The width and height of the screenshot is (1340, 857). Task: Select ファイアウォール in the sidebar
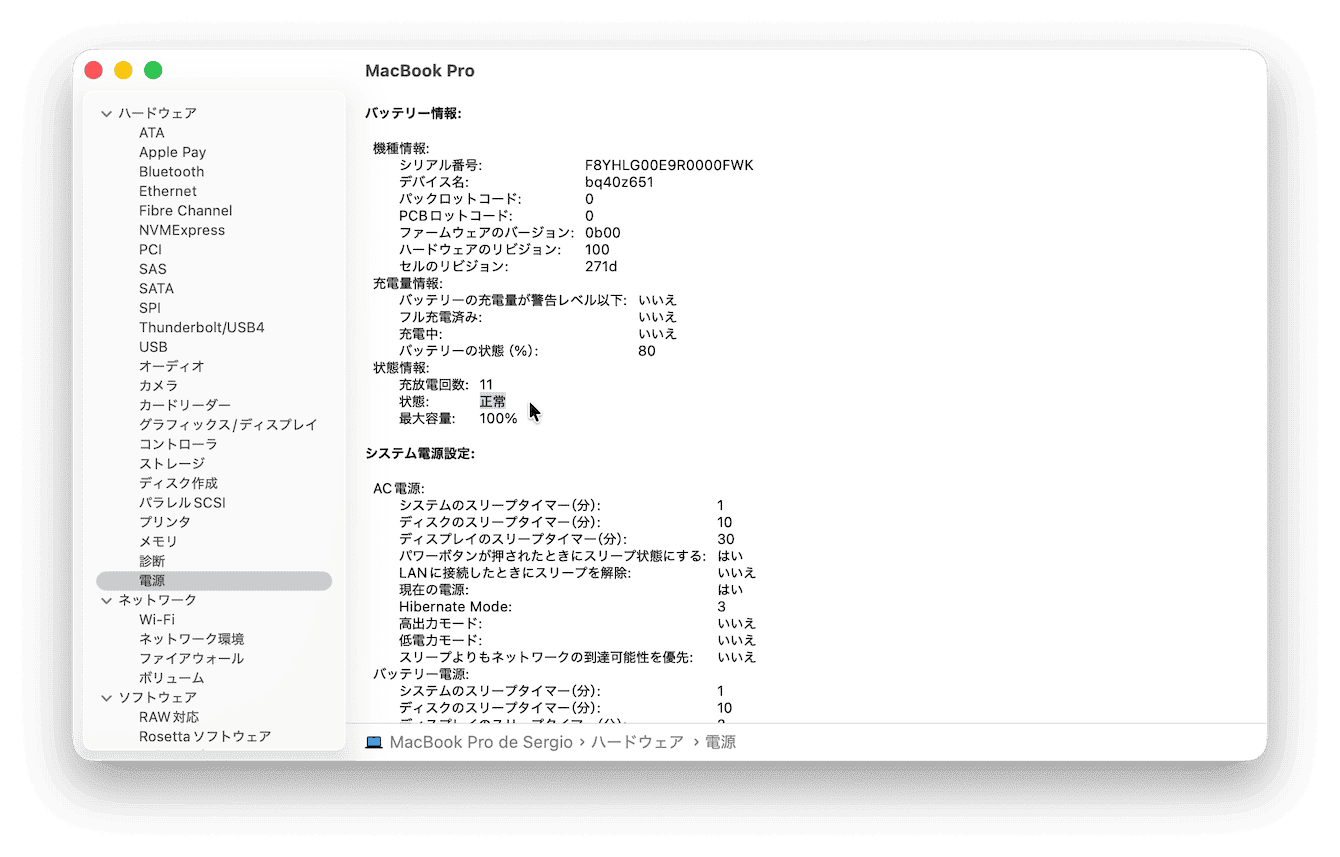(x=191, y=659)
